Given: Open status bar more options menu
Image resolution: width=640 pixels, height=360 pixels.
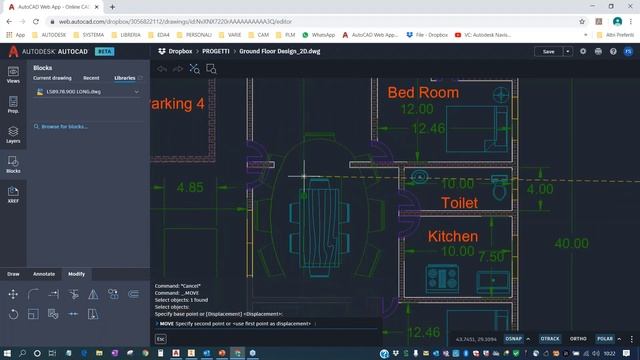Looking at the screenshot, I should (x=631, y=339).
